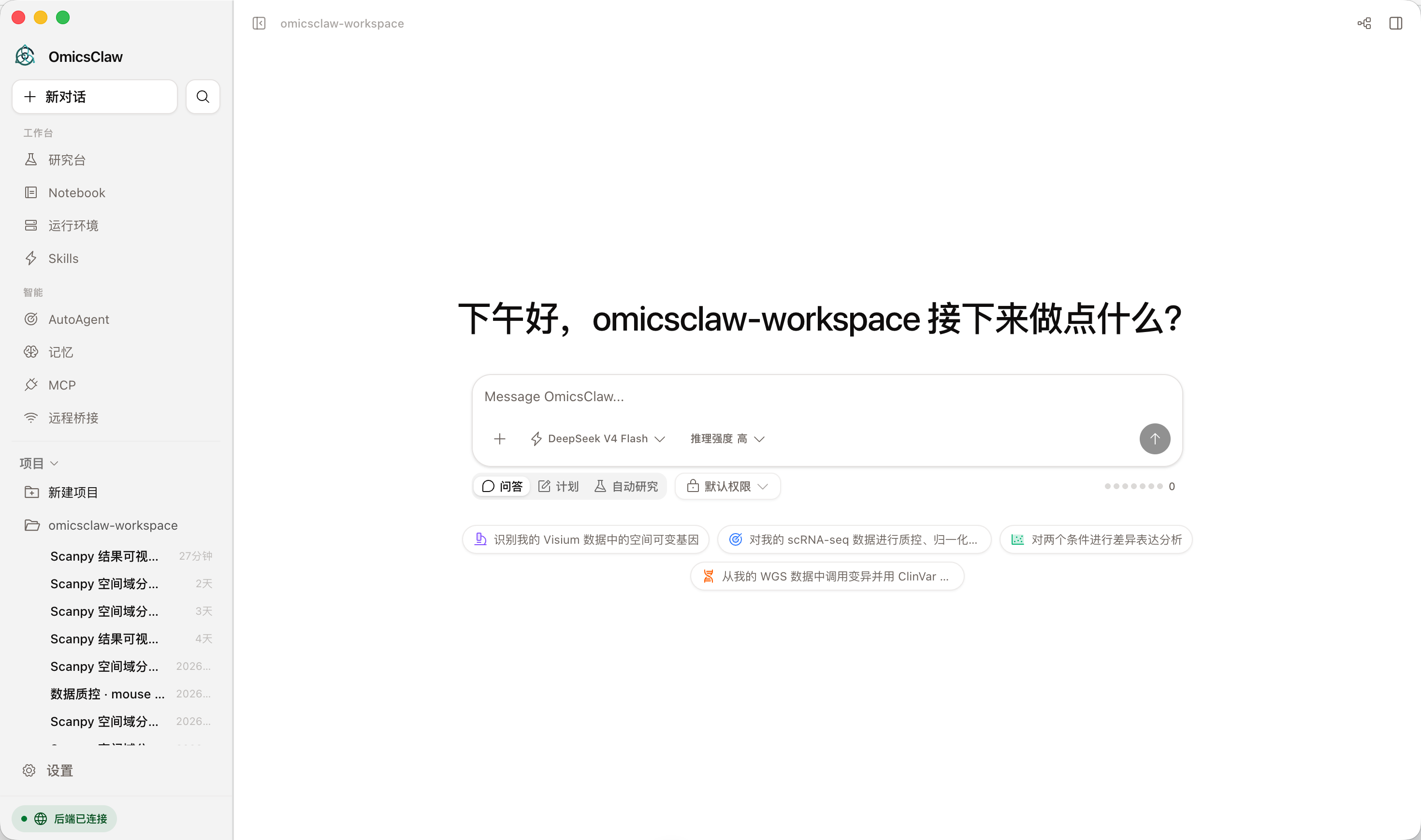
Task: Focus the Message OmicsClaw input field
Action: pyautogui.click(x=826, y=397)
